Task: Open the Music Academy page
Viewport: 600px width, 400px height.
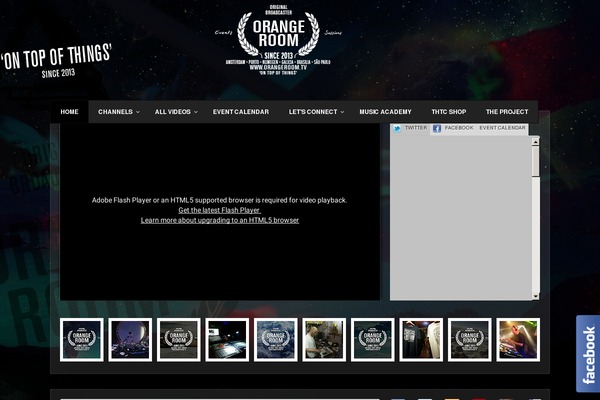Action: [385, 112]
